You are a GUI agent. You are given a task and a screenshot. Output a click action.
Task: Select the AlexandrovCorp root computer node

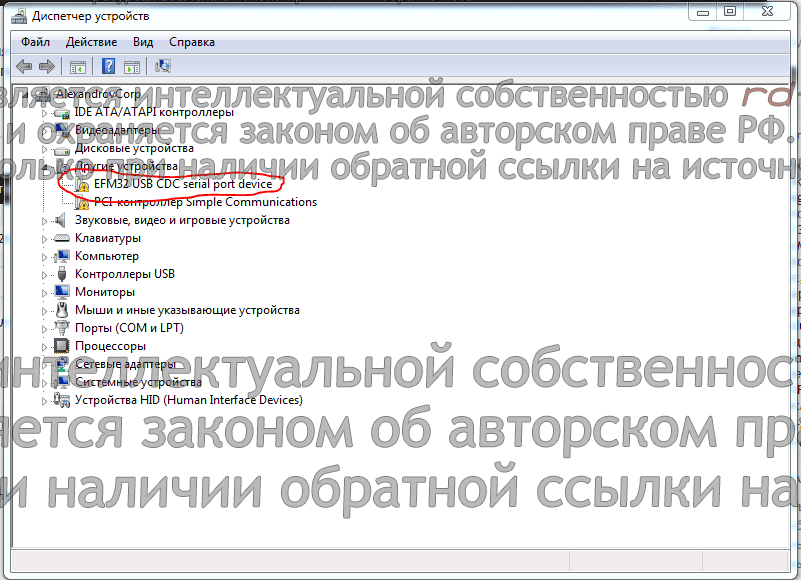tap(96, 93)
